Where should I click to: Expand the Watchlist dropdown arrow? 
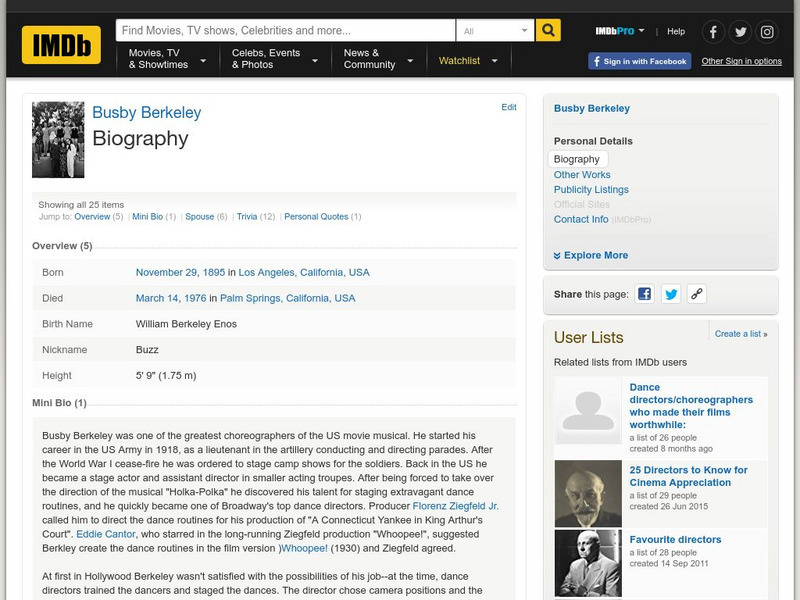coord(494,61)
